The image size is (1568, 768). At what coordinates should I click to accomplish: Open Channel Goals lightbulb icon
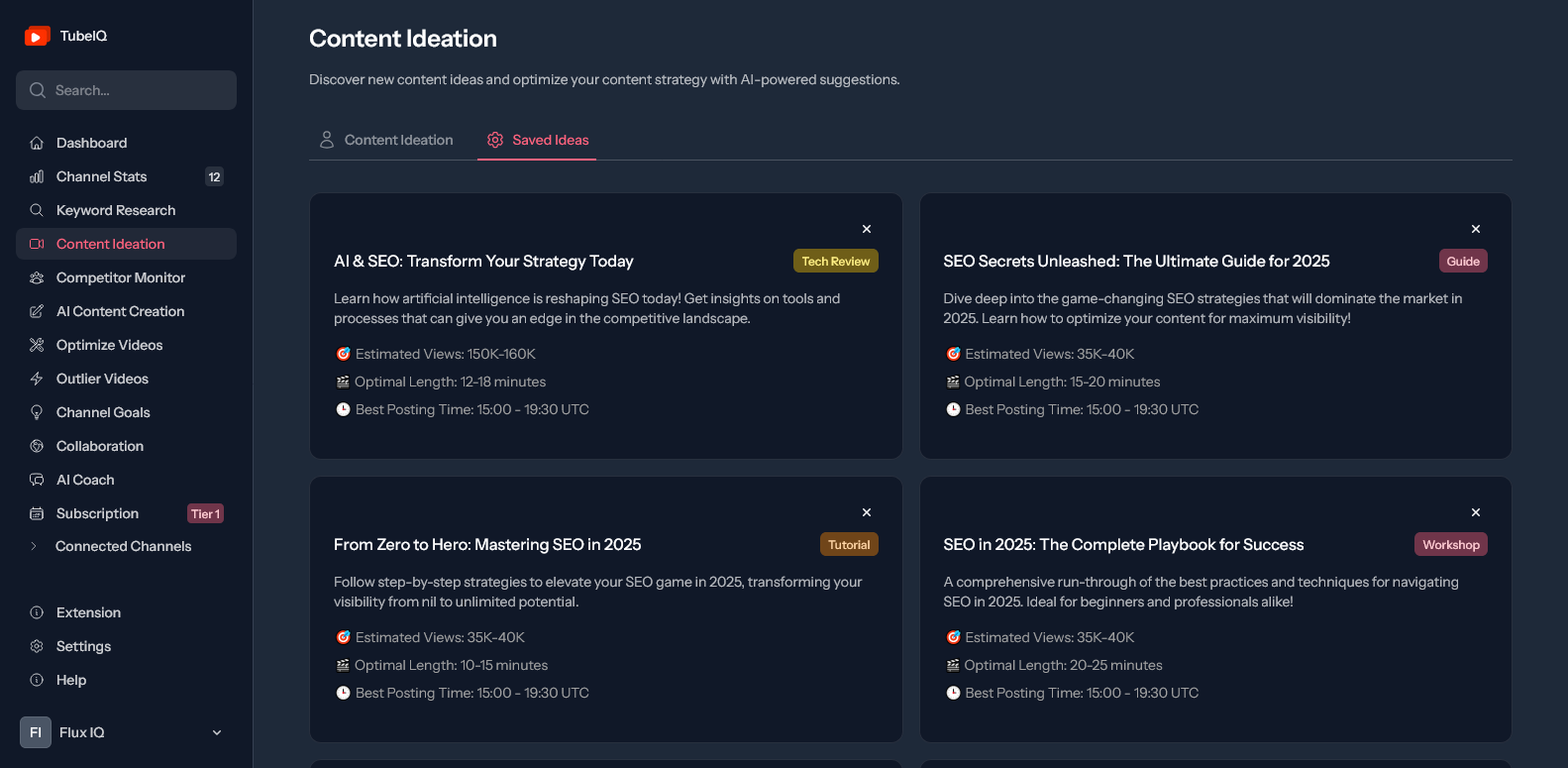[37, 412]
